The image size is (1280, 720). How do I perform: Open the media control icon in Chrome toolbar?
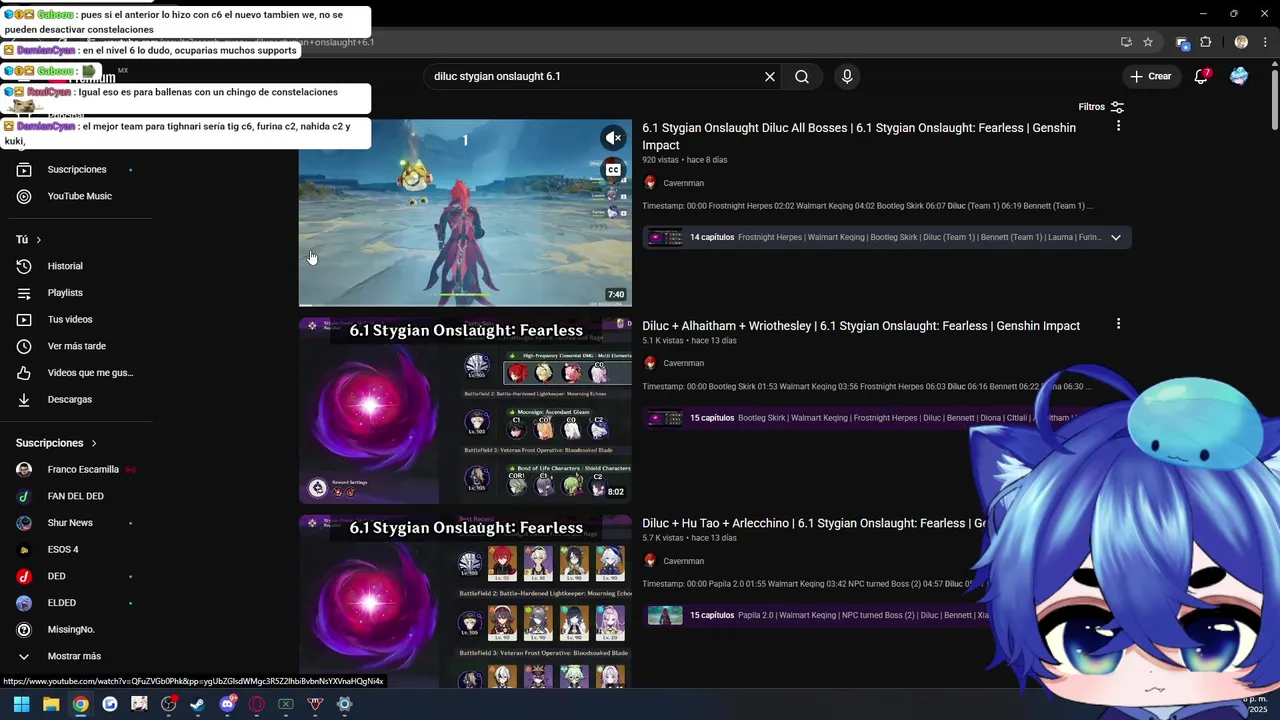click(x=1182, y=42)
